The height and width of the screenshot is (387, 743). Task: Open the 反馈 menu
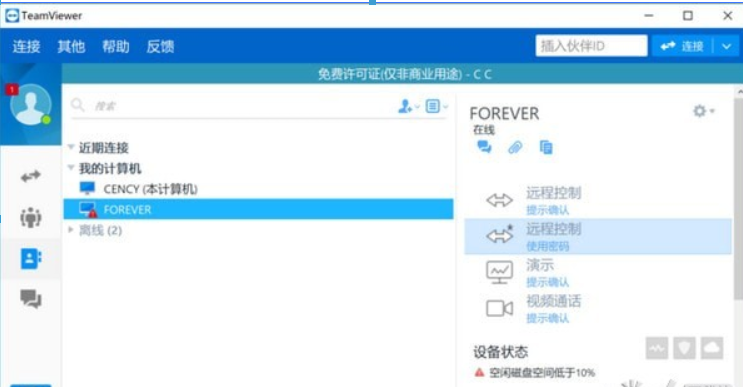point(160,46)
